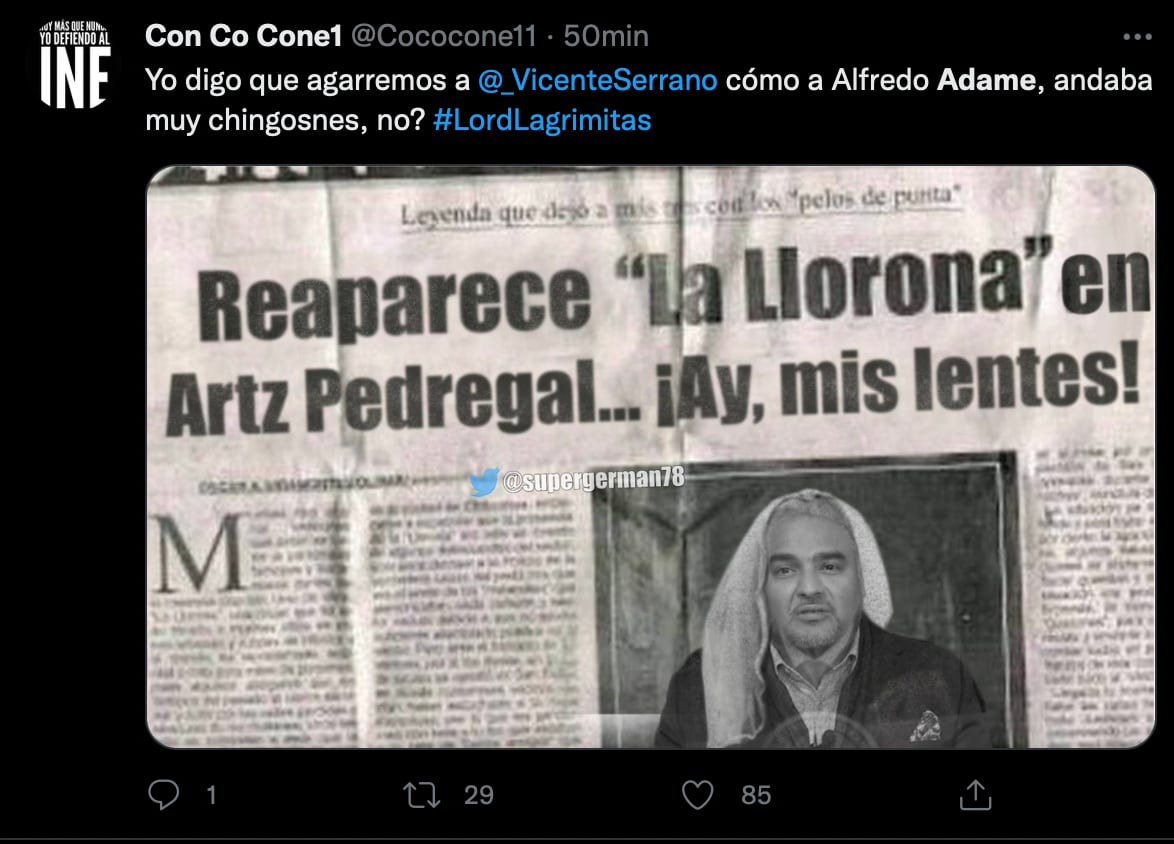This screenshot has height=844, width=1174.
Task: Open the reply speech bubble icon
Action: tap(163, 795)
